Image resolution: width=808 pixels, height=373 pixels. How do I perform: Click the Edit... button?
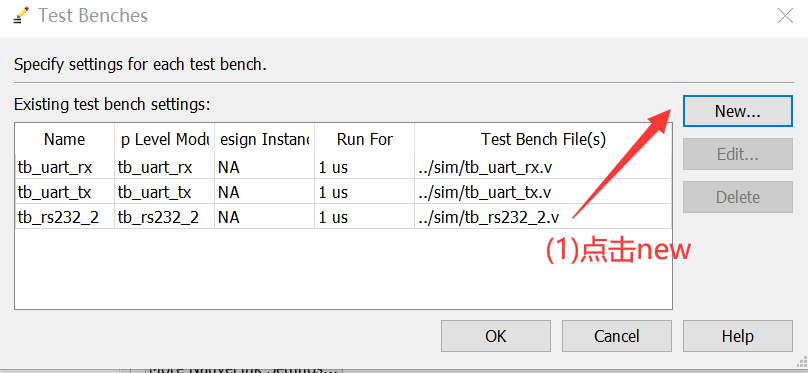pos(737,154)
